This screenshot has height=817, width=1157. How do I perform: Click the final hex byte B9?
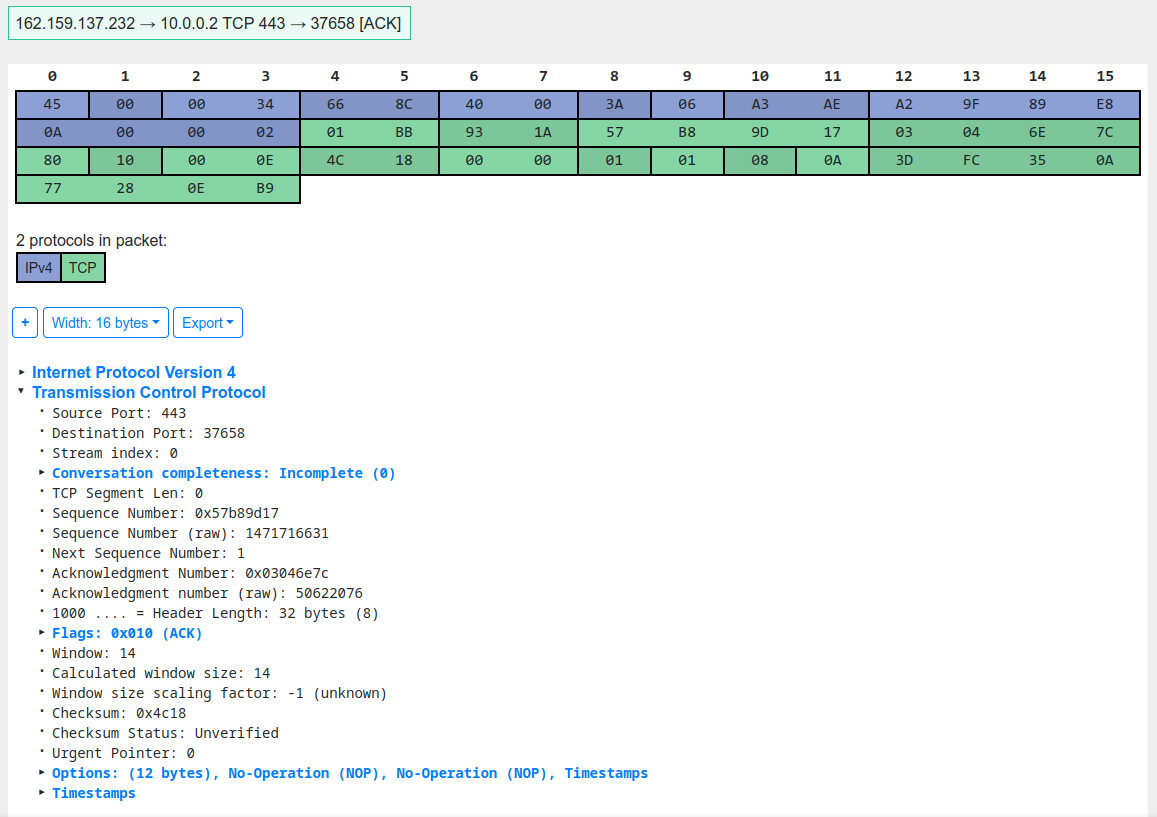265,187
